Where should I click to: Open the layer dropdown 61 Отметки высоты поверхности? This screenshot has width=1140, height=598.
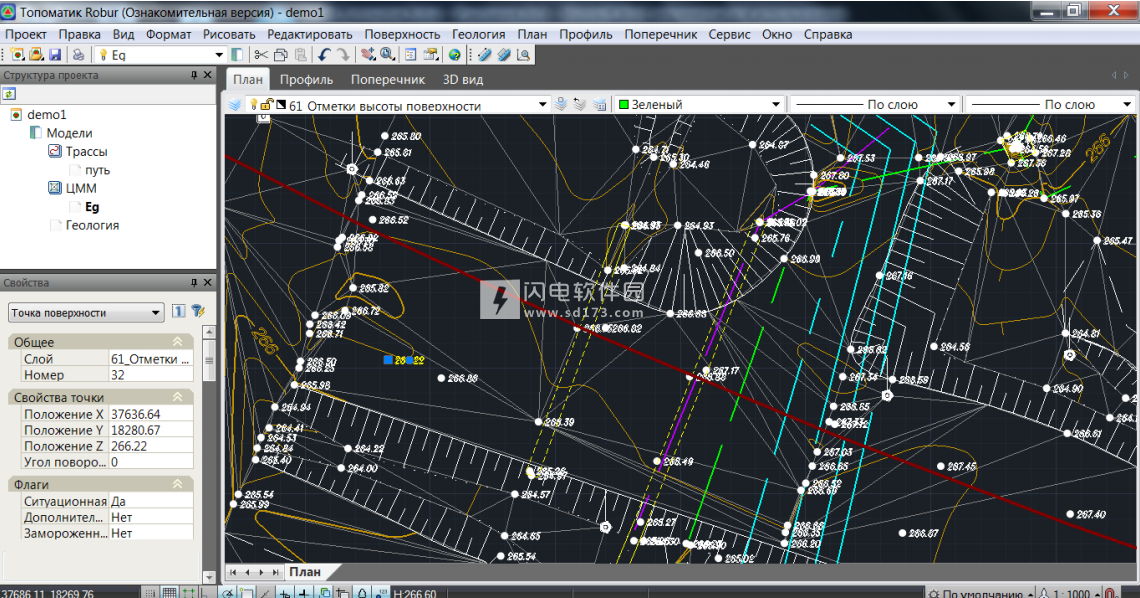click(x=542, y=105)
